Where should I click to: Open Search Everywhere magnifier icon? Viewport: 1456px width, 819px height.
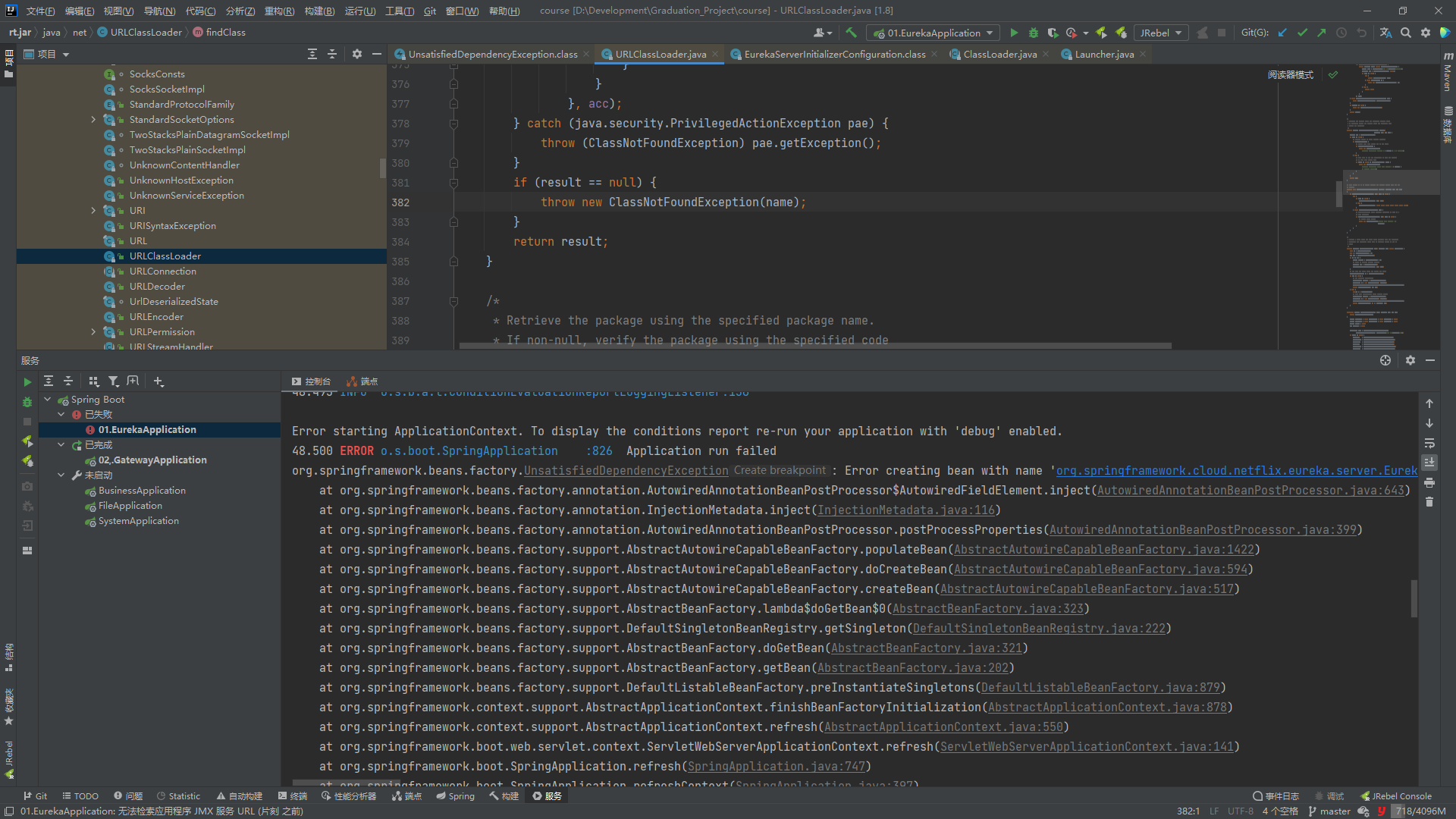coord(1406,33)
